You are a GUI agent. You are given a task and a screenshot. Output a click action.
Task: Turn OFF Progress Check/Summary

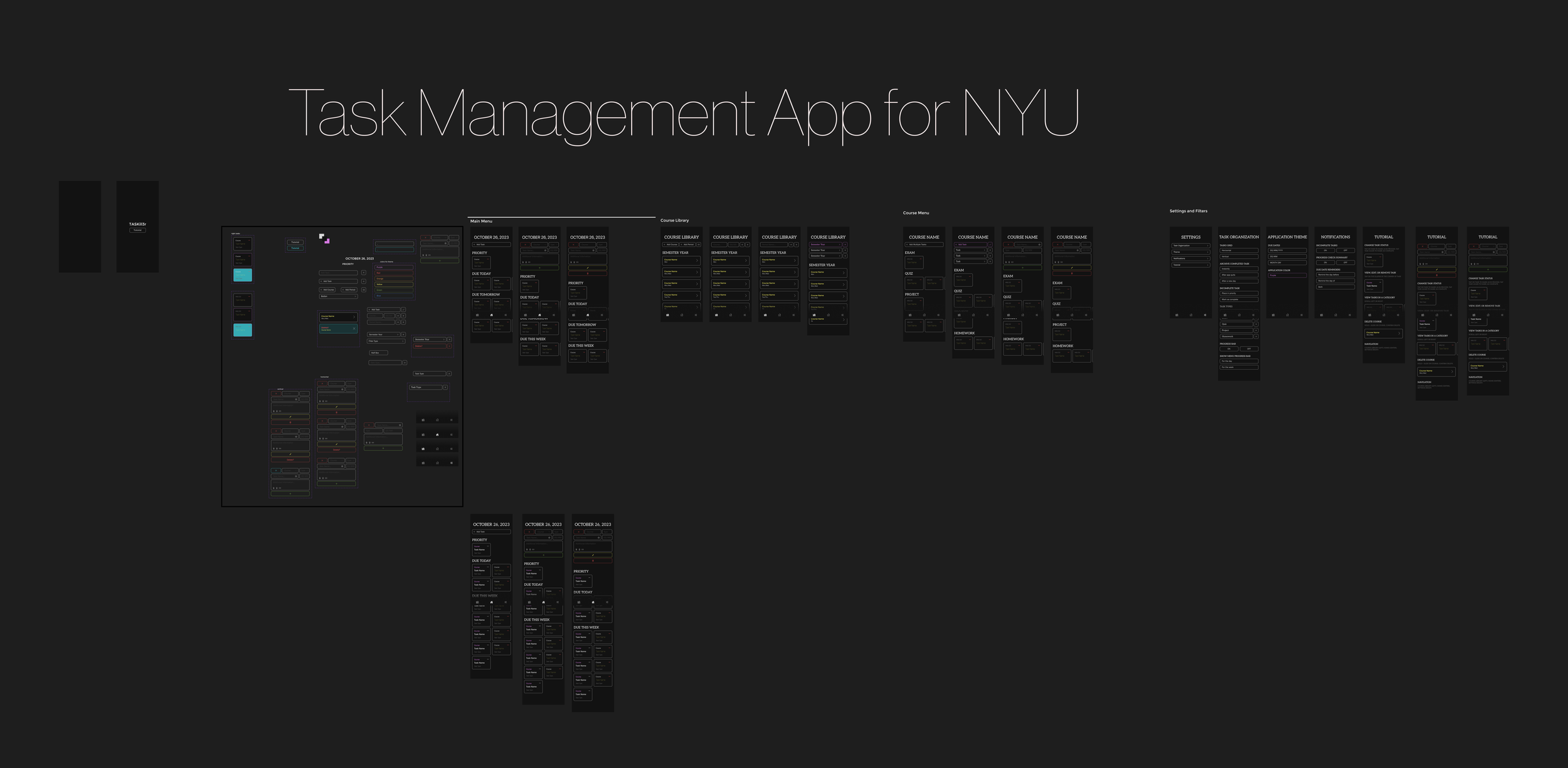pos(1345,262)
